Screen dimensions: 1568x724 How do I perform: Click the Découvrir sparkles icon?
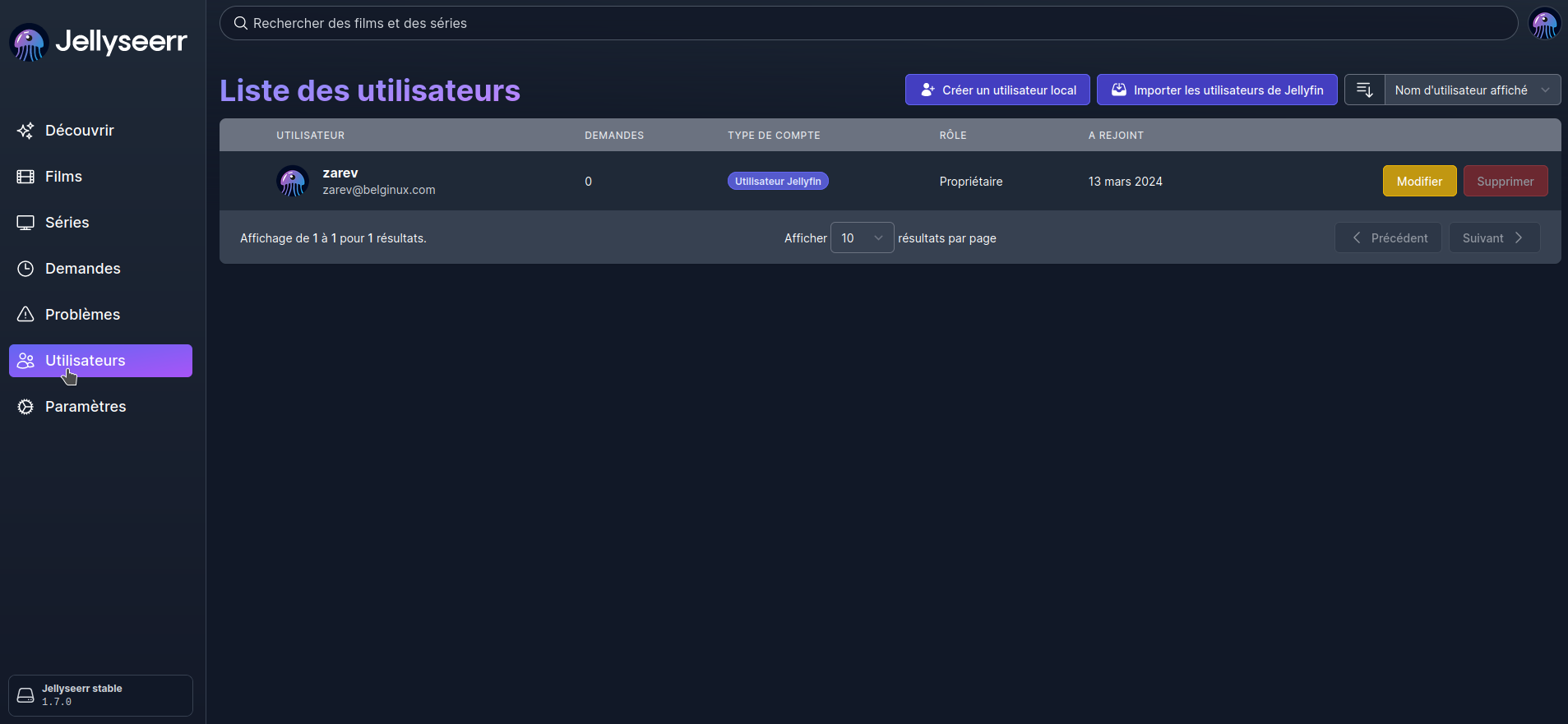coord(25,131)
